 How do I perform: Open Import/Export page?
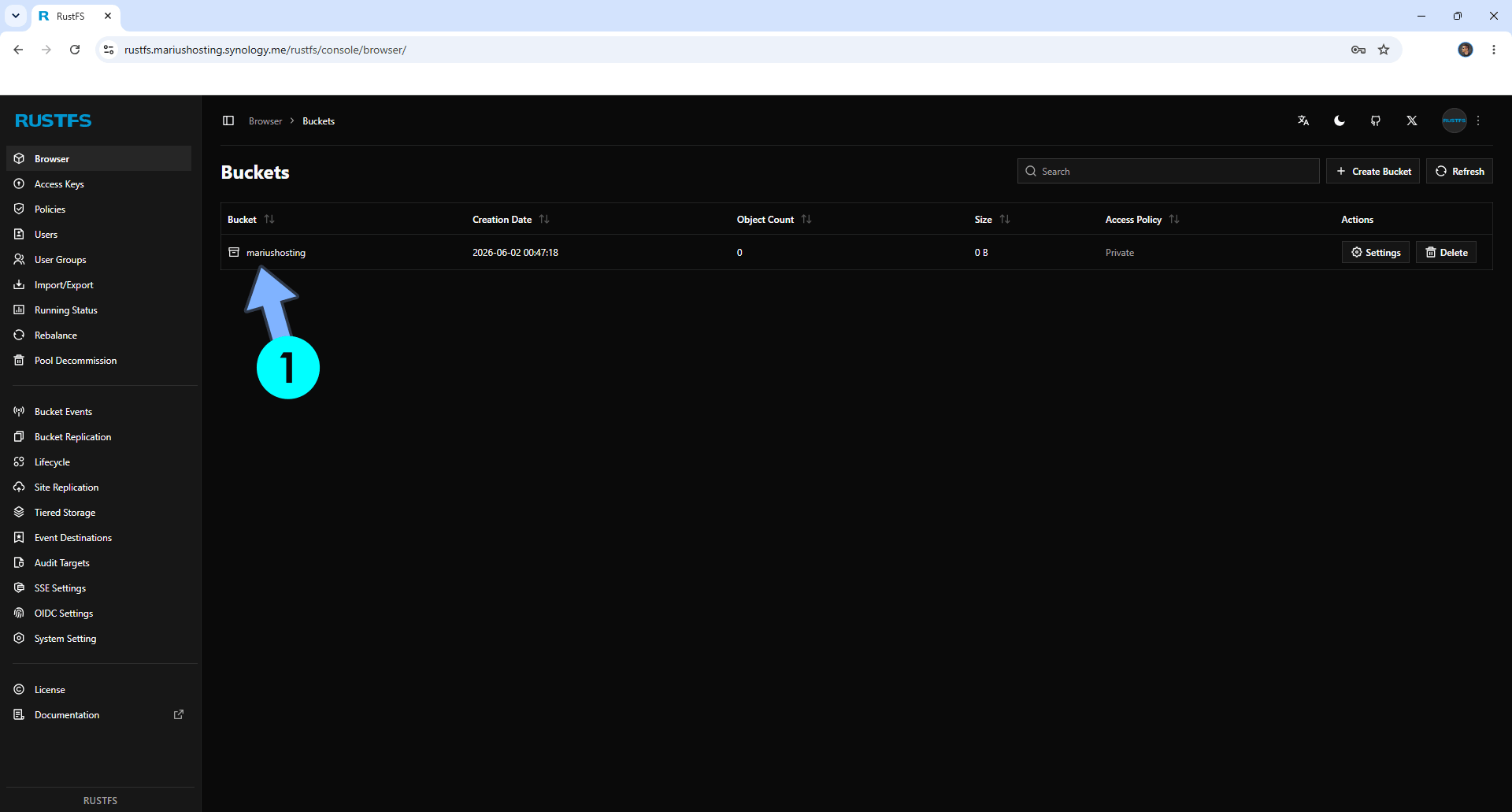[x=98, y=284]
